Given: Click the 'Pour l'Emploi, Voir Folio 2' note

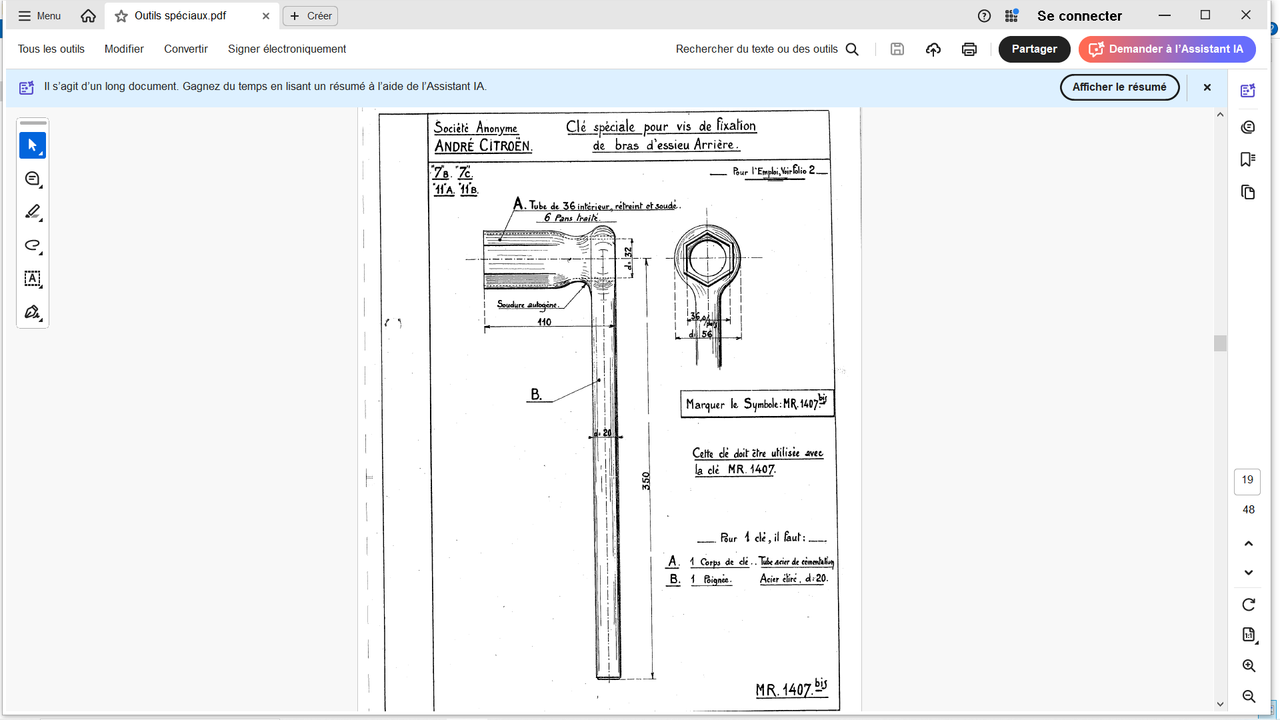Looking at the screenshot, I should (776, 172).
